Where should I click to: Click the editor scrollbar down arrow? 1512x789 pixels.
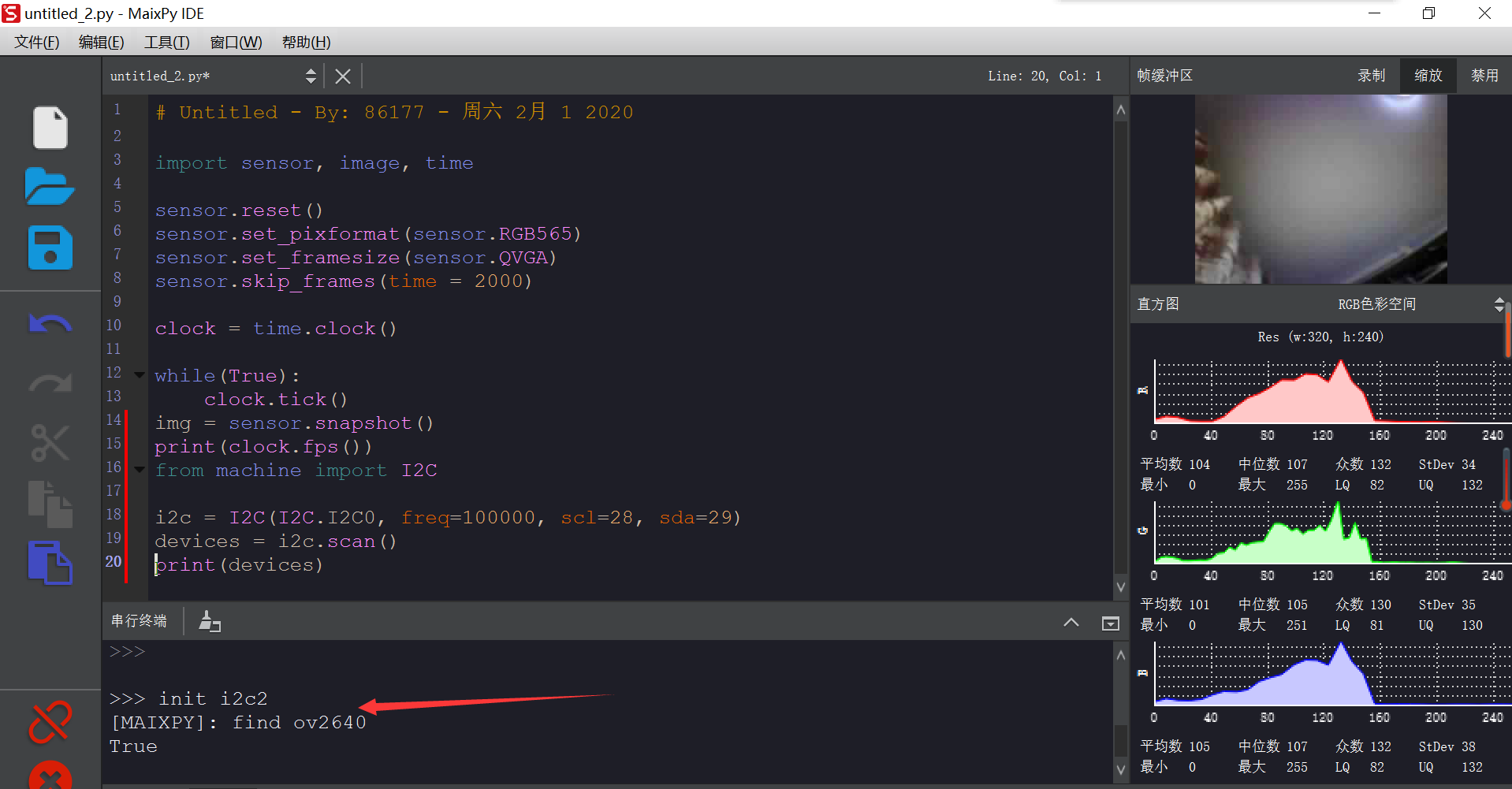click(1120, 586)
